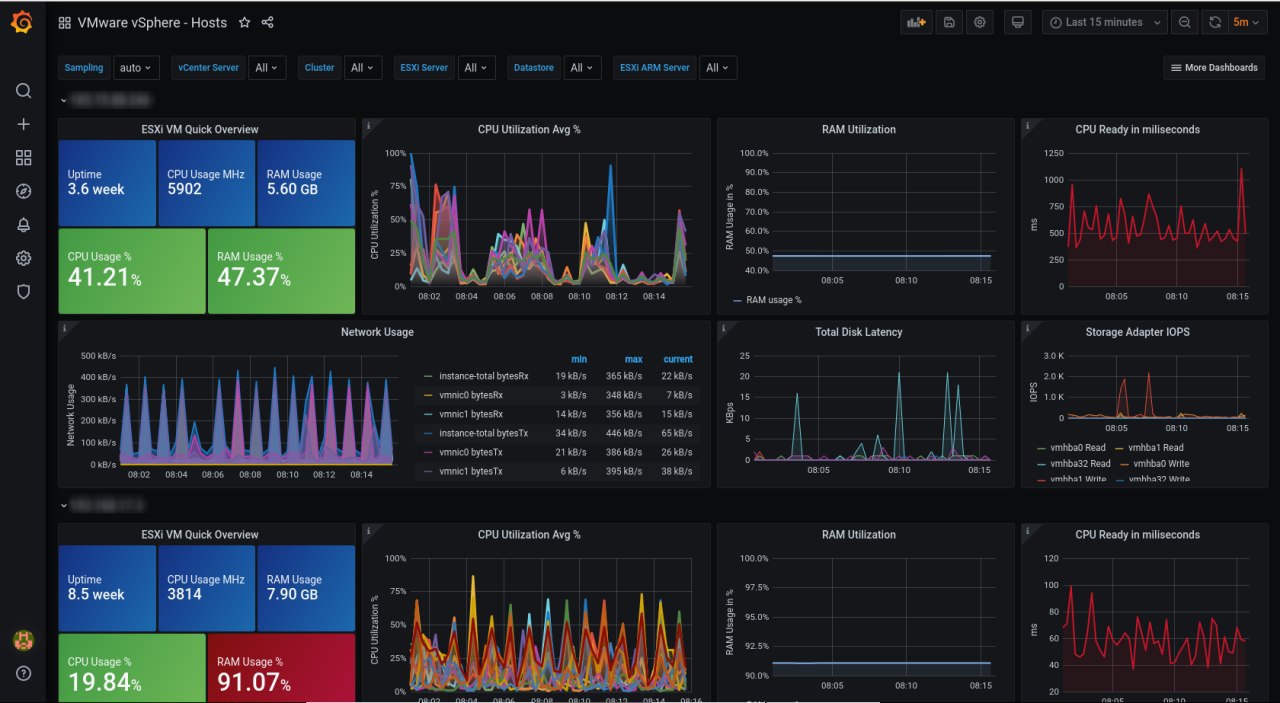Open the Cluster All dropdown
Image resolution: width=1280 pixels, height=703 pixels.
(x=362, y=68)
